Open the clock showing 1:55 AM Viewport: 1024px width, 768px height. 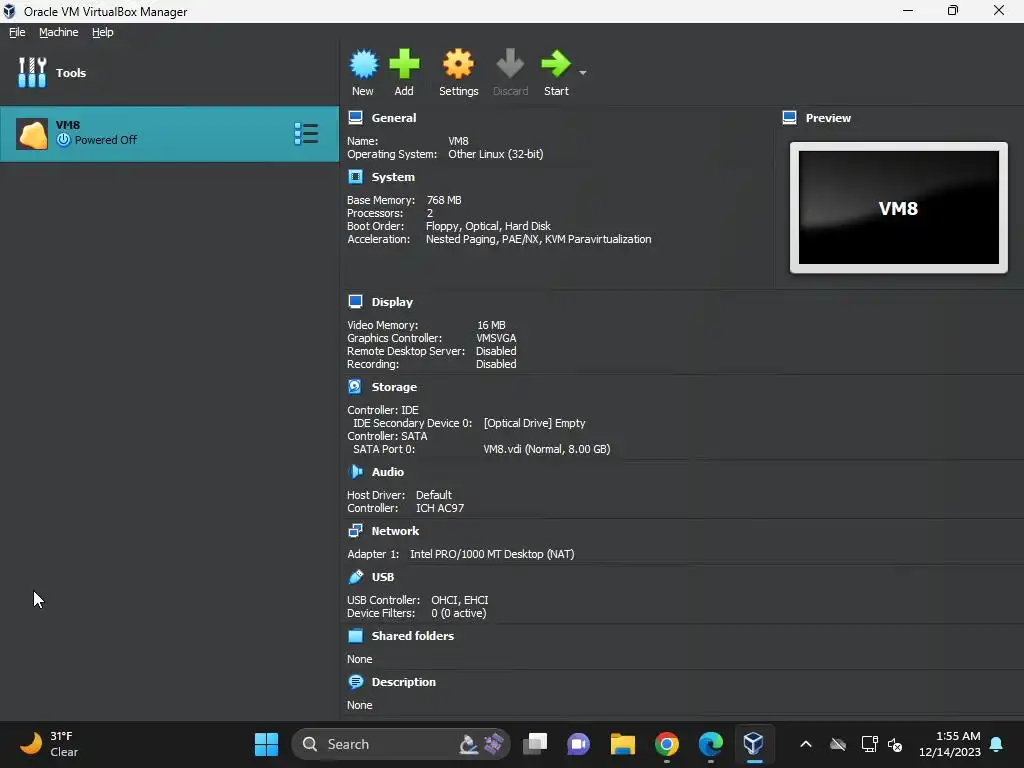(x=950, y=744)
